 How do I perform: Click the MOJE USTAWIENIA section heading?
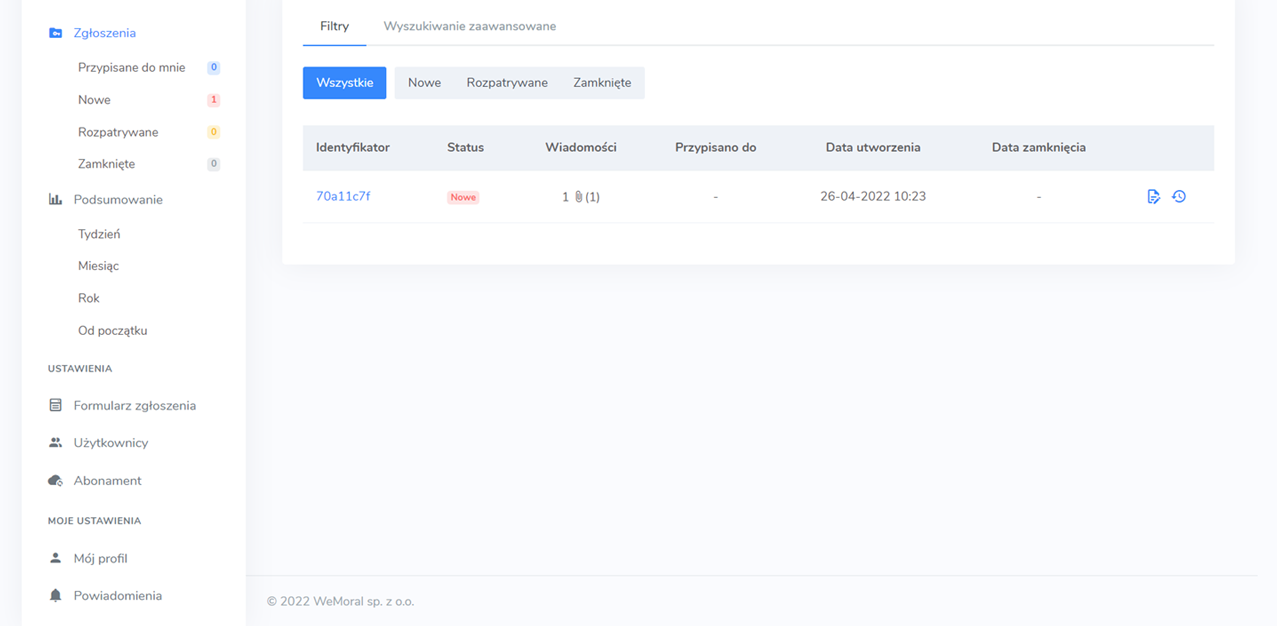click(94, 521)
